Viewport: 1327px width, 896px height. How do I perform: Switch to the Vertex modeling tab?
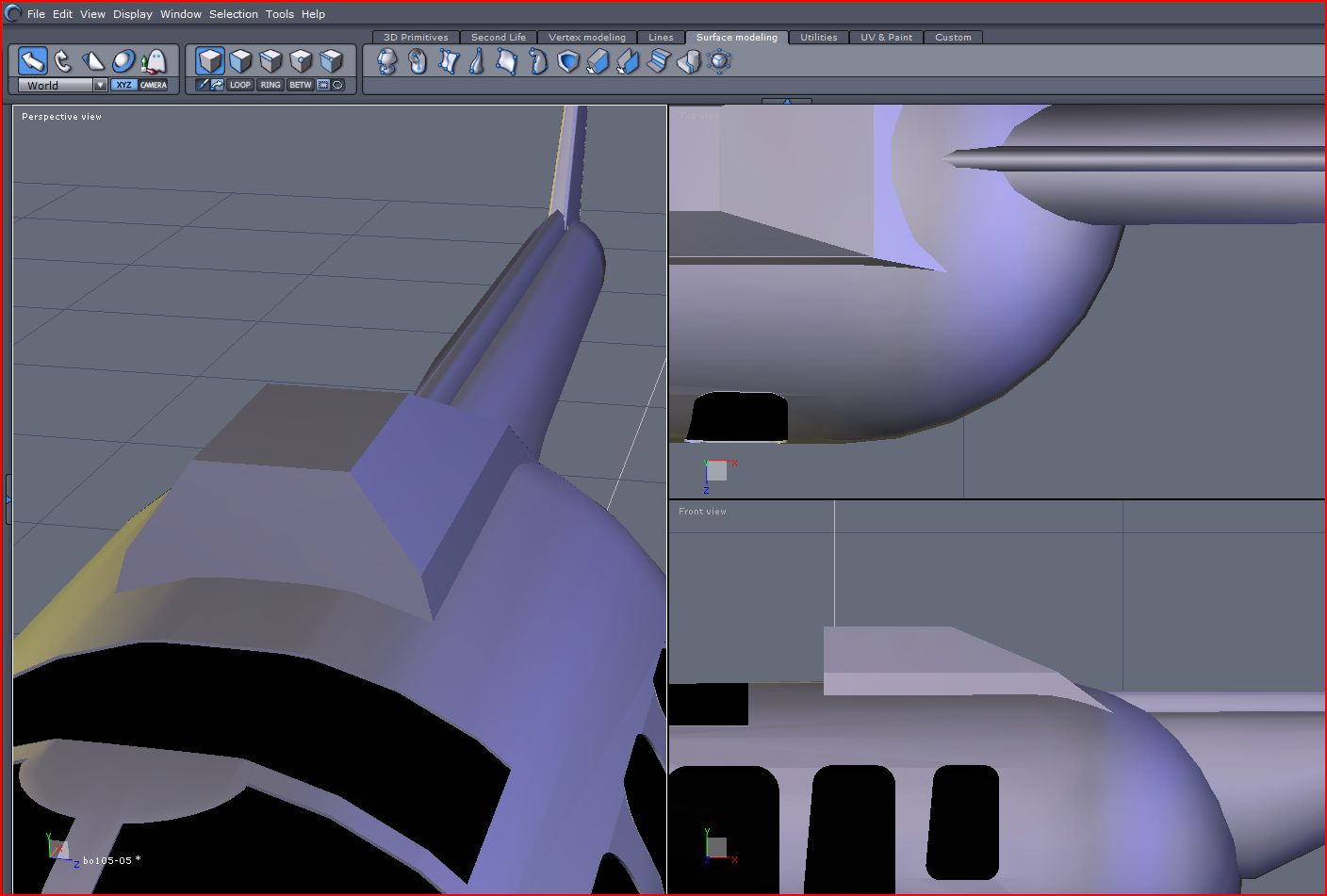pyautogui.click(x=587, y=37)
